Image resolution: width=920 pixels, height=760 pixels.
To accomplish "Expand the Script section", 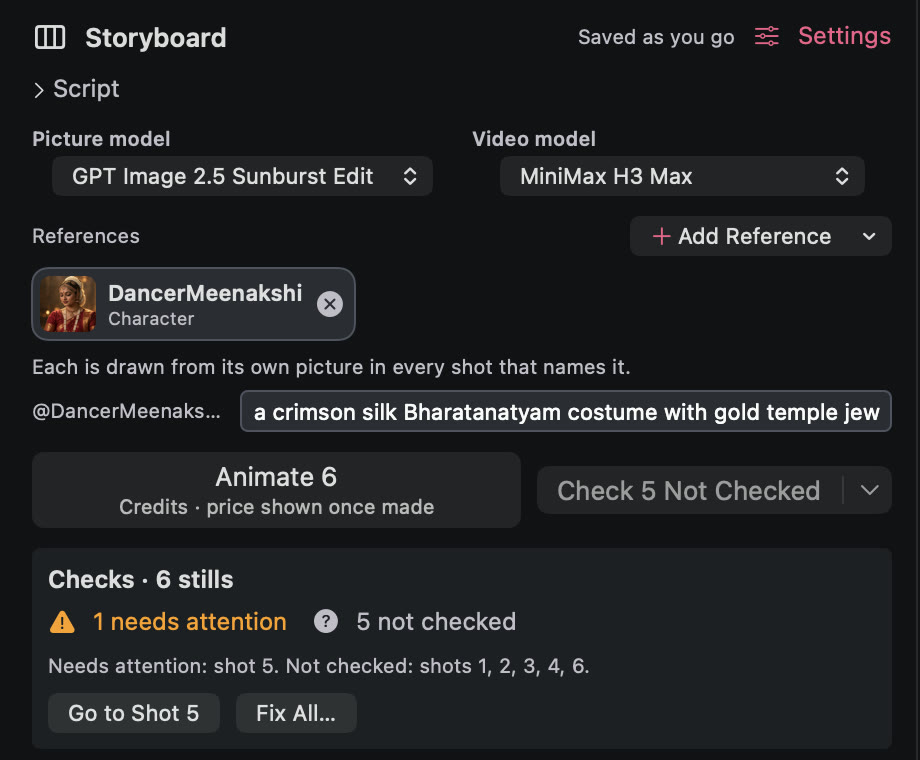I will [x=76, y=89].
